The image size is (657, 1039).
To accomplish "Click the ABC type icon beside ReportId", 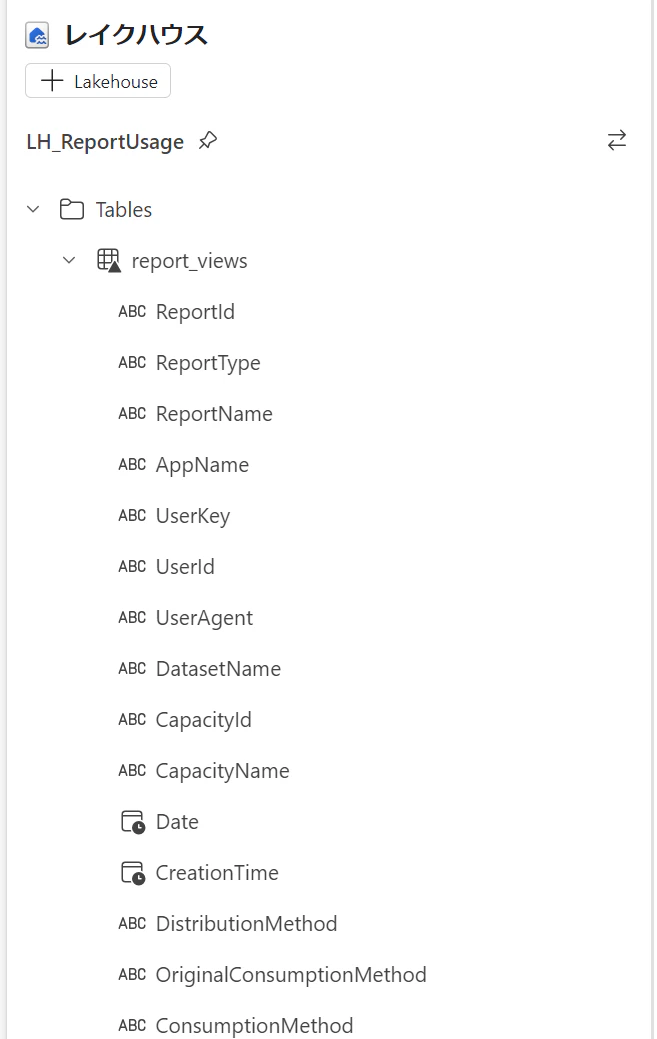I will (x=132, y=311).
